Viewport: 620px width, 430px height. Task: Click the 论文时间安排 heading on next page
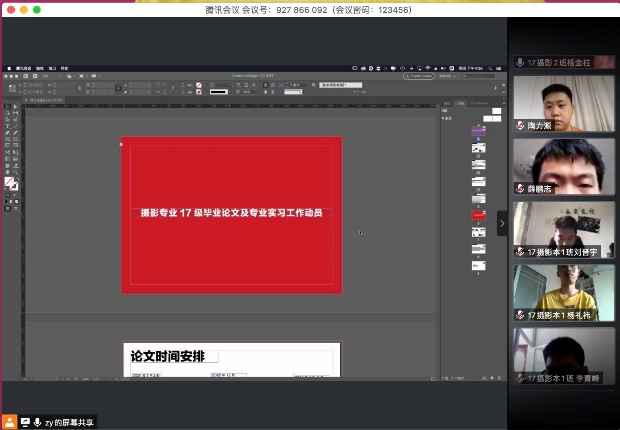[167, 356]
